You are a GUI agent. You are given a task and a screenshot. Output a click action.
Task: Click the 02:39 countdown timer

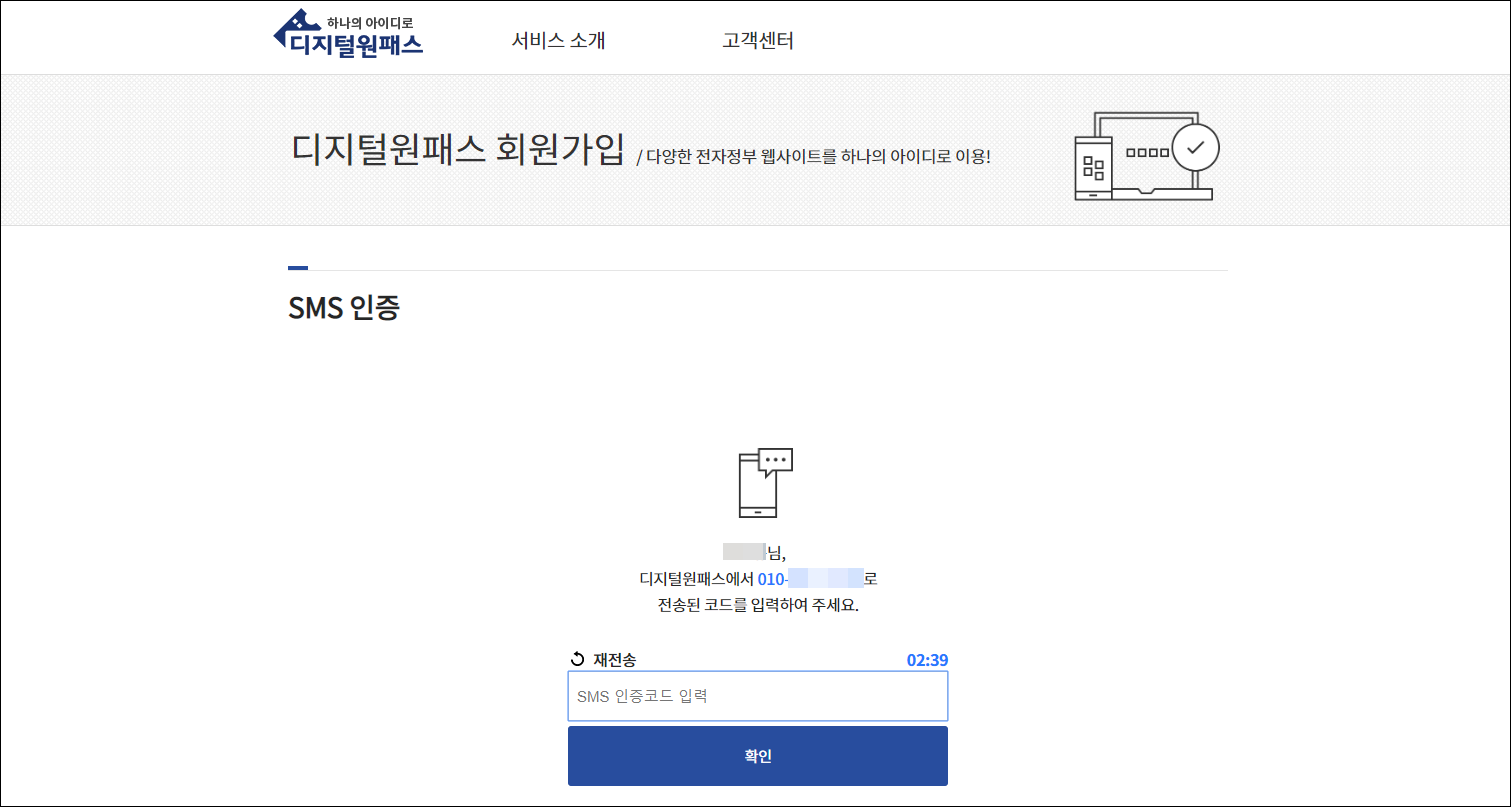(x=927, y=660)
